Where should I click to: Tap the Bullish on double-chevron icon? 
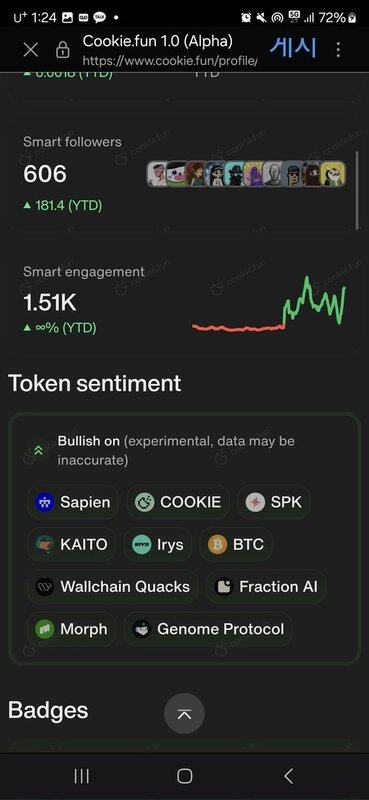(x=38, y=451)
